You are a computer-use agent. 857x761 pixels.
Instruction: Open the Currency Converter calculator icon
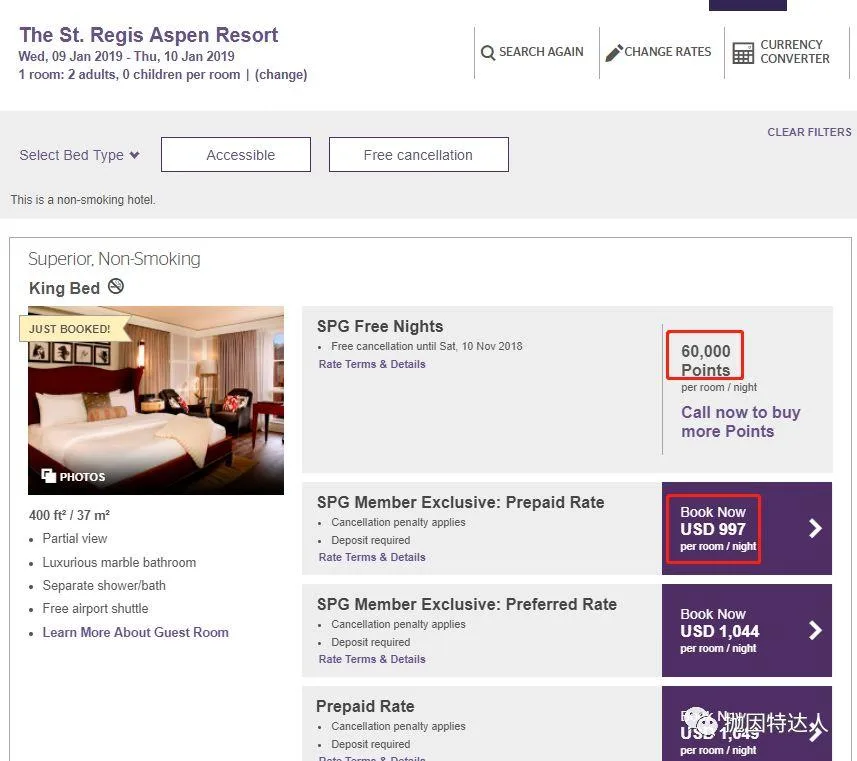click(743, 53)
